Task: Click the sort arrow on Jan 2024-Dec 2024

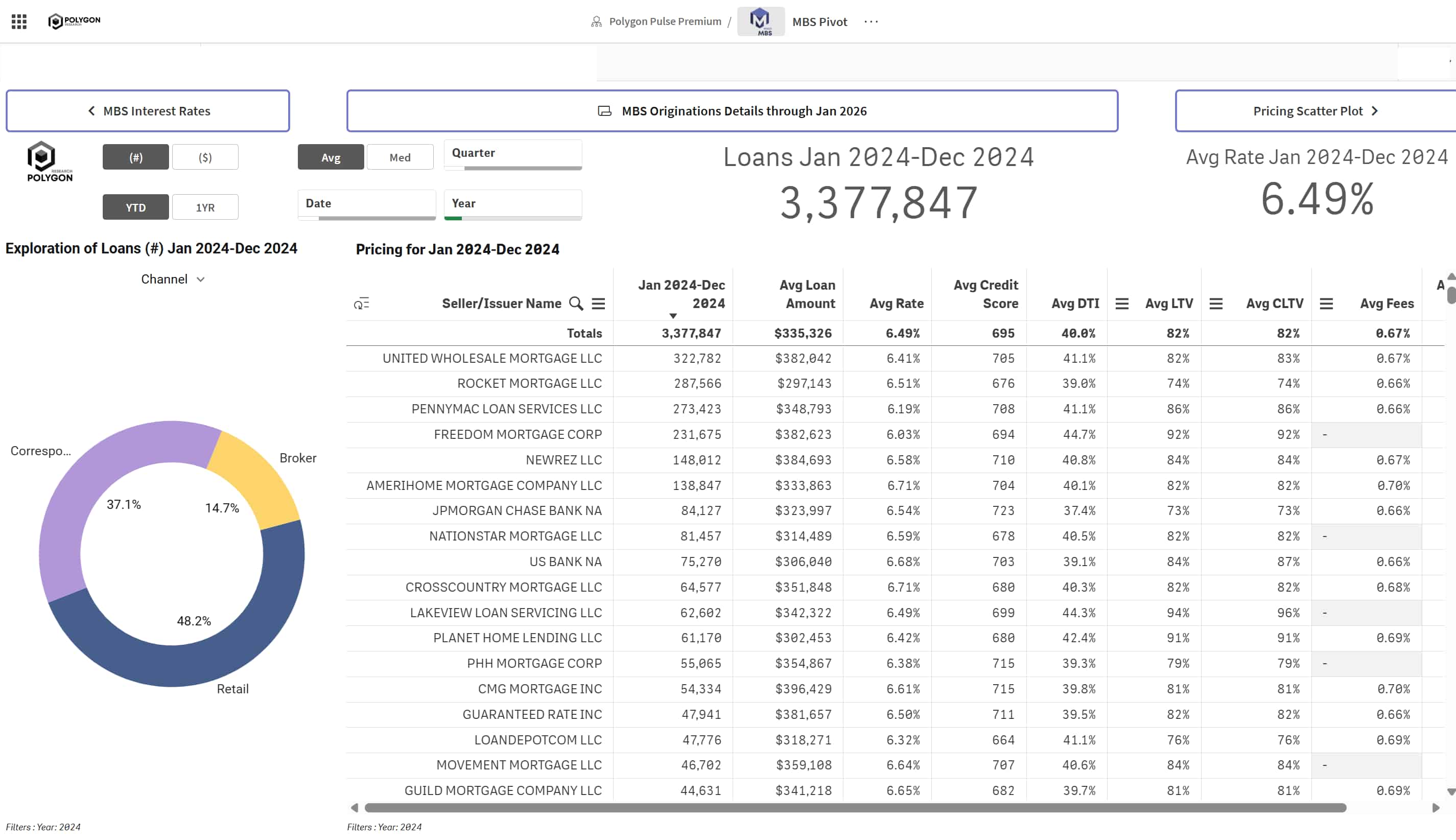Action: 673,316
